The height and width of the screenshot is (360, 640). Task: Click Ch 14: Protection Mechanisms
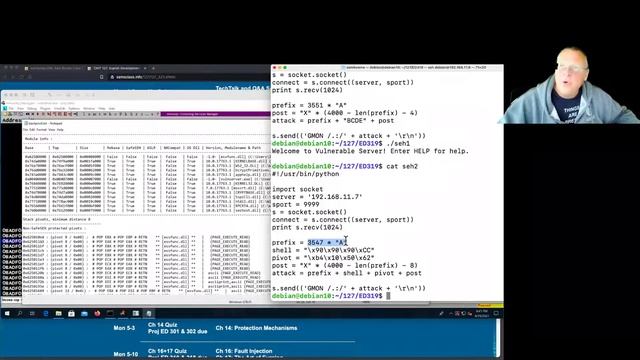(256, 328)
